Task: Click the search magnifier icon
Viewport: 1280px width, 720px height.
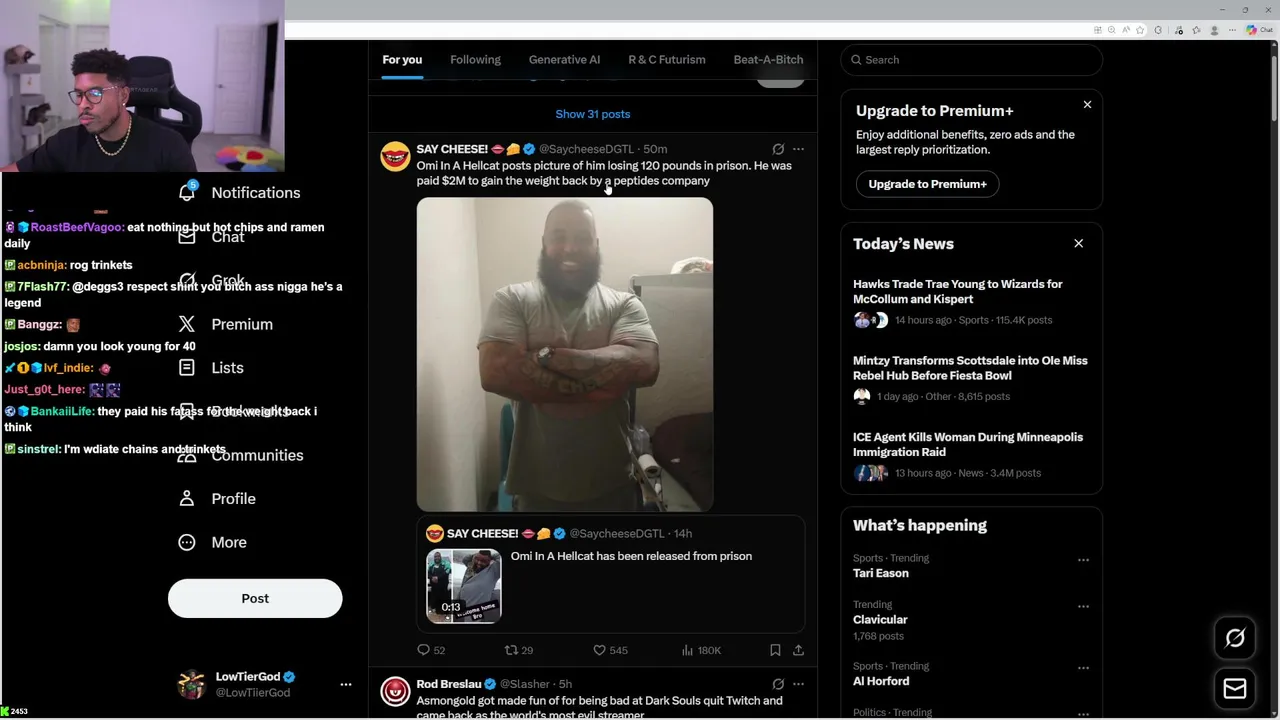Action: [856, 60]
